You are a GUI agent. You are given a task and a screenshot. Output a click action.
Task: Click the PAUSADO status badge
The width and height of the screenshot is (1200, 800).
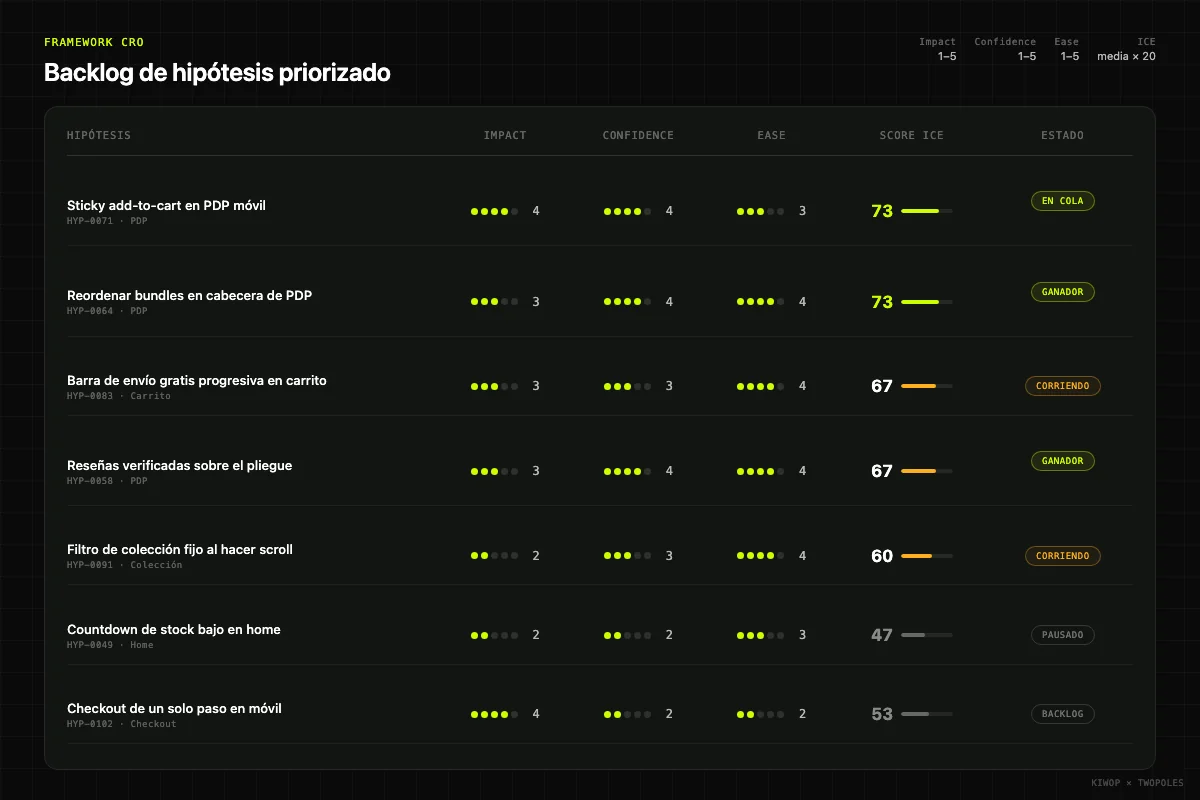[x=1063, y=635]
